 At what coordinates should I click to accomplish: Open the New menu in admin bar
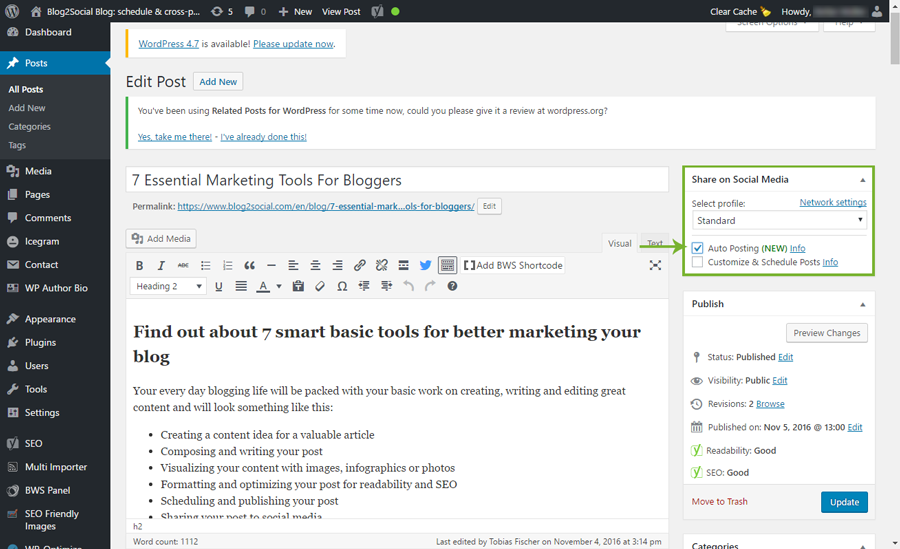click(x=295, y=11)
